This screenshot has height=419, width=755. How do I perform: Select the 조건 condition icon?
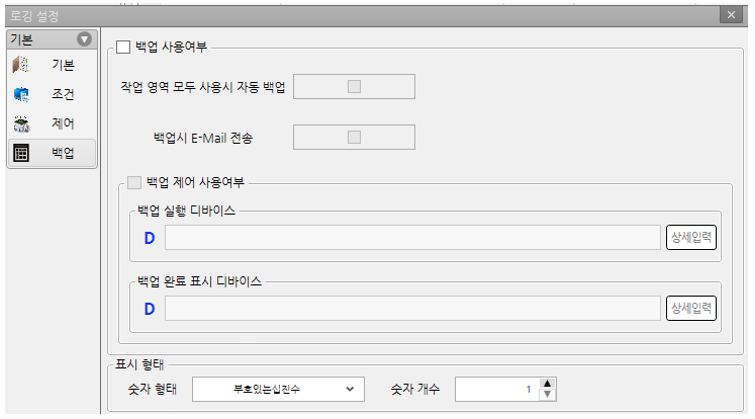click(x=21, y=94)
